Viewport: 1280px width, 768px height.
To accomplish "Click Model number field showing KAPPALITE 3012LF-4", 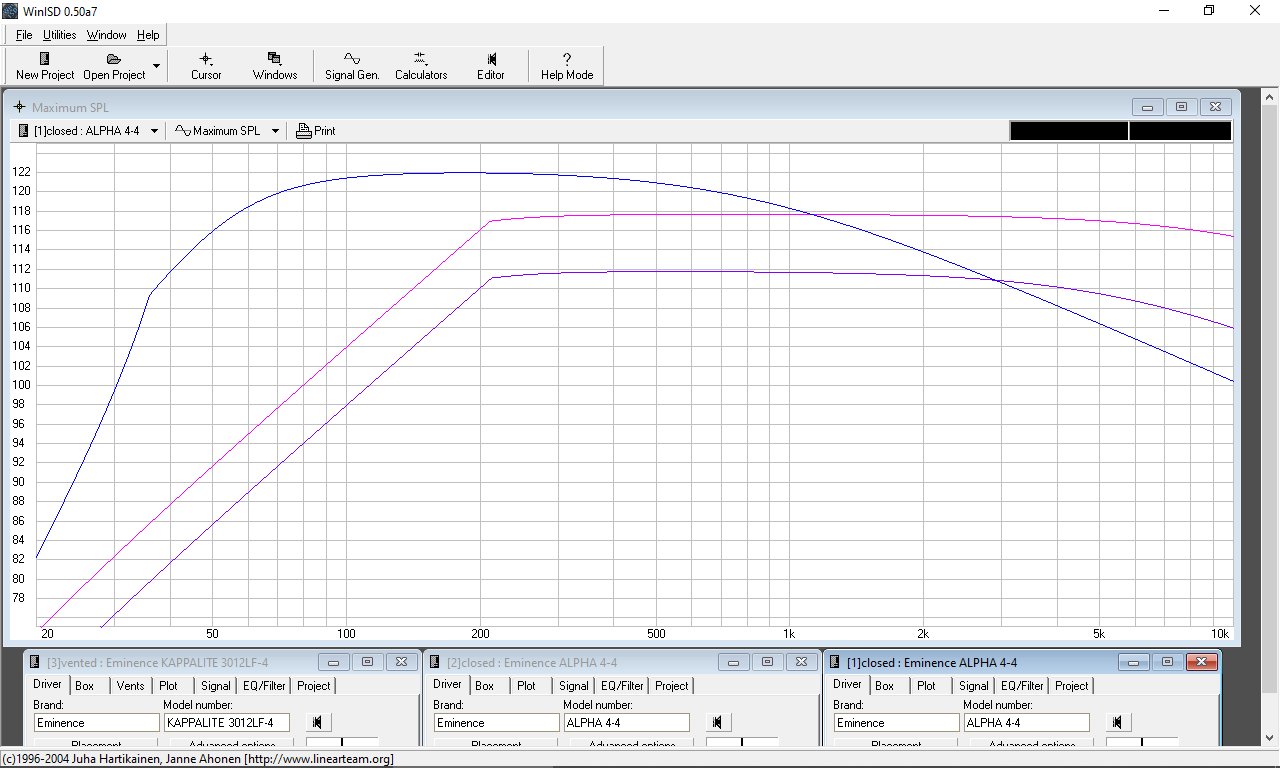I will 227,722.
